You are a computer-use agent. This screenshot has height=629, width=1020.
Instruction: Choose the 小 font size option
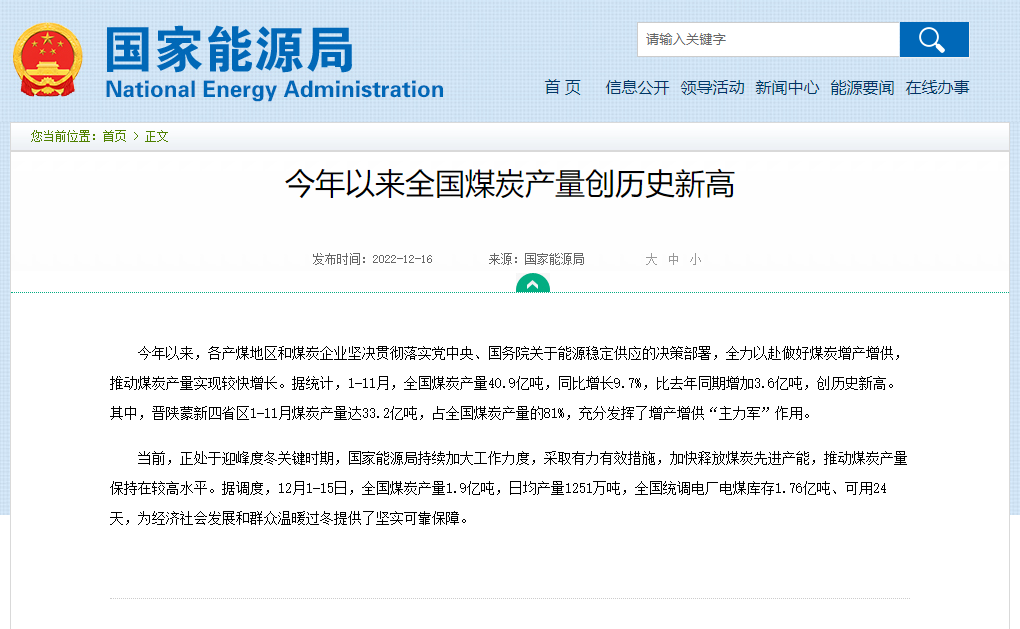(695, 259)
